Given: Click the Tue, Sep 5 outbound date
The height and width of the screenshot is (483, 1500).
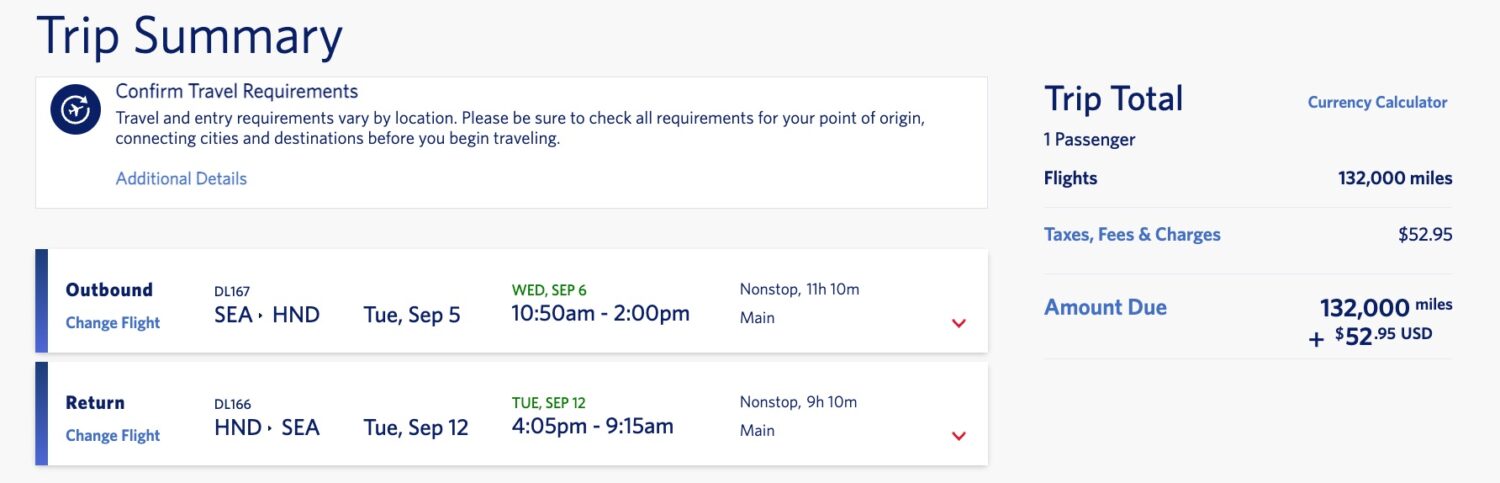Looking at the screenshot, I should [412, 316].
